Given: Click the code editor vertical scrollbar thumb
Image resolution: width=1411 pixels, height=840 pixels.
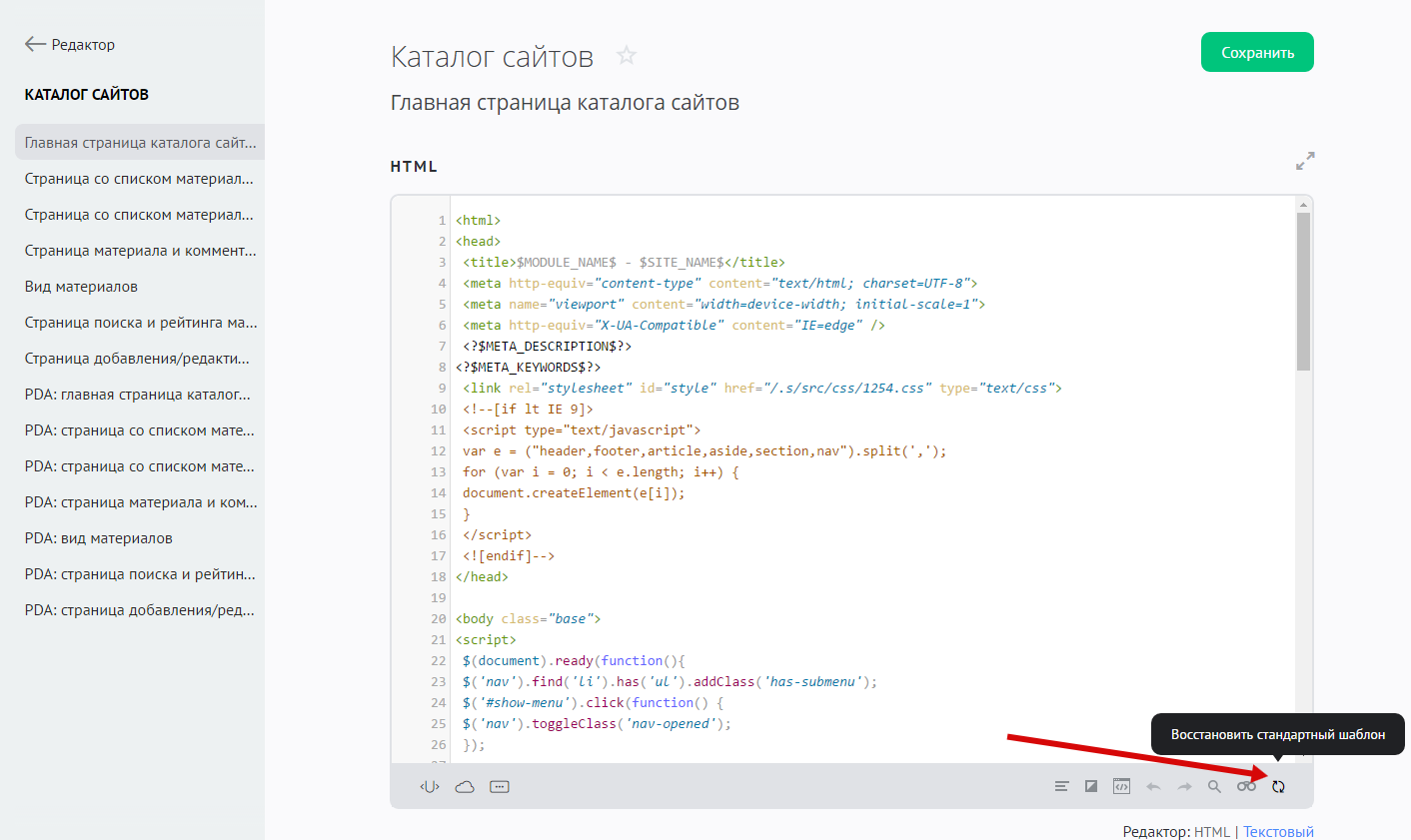Looking at the screenshot, I should coord(1303,290).
